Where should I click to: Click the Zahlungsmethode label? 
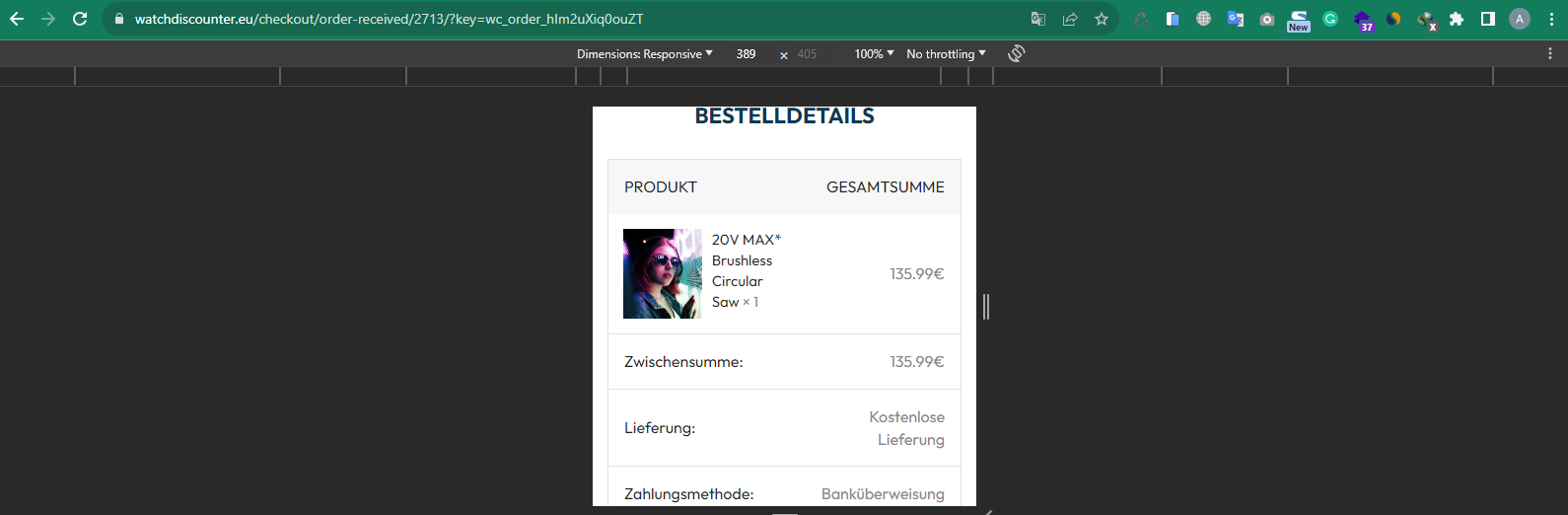(x=689, y=494)
